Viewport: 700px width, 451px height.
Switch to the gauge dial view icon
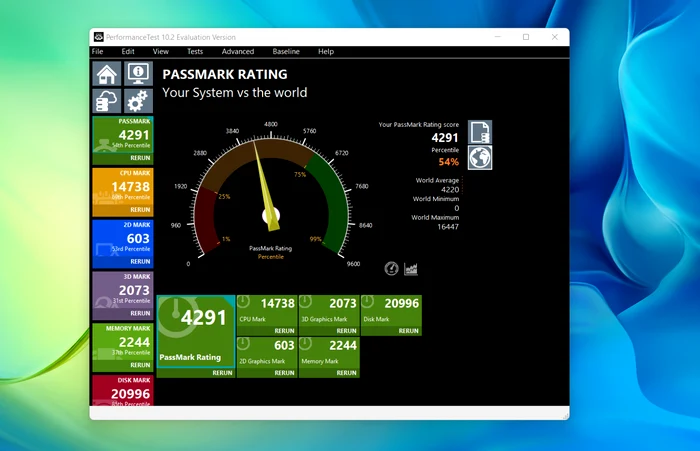(x=392, y=268)
